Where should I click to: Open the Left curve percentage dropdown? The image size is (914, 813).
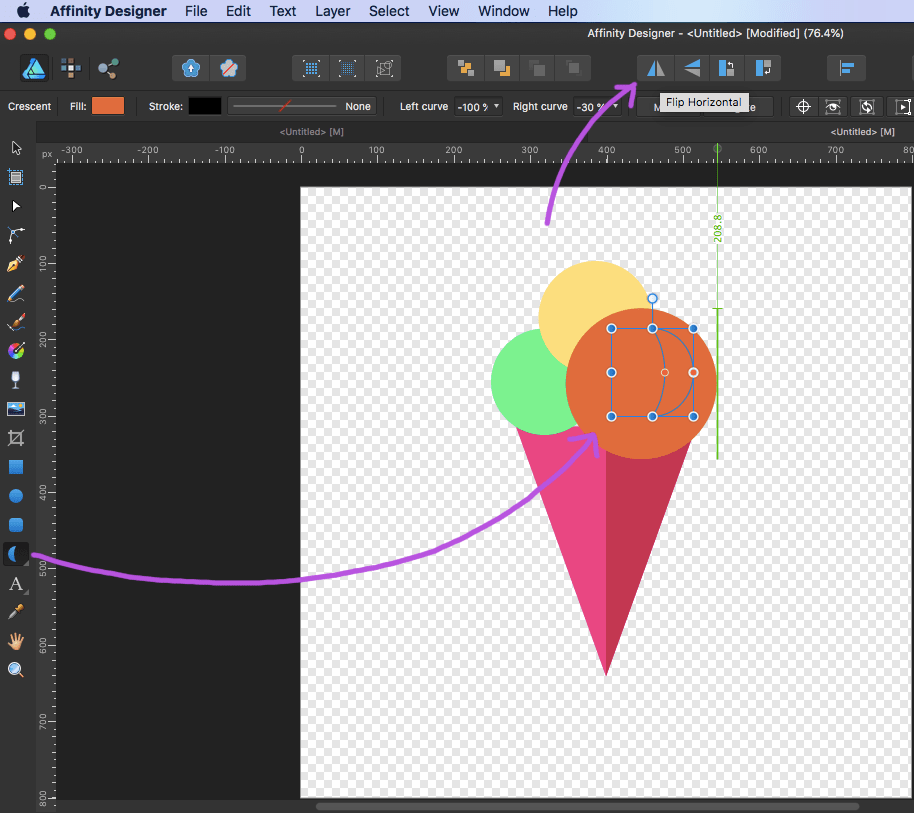tap(497, 107)
